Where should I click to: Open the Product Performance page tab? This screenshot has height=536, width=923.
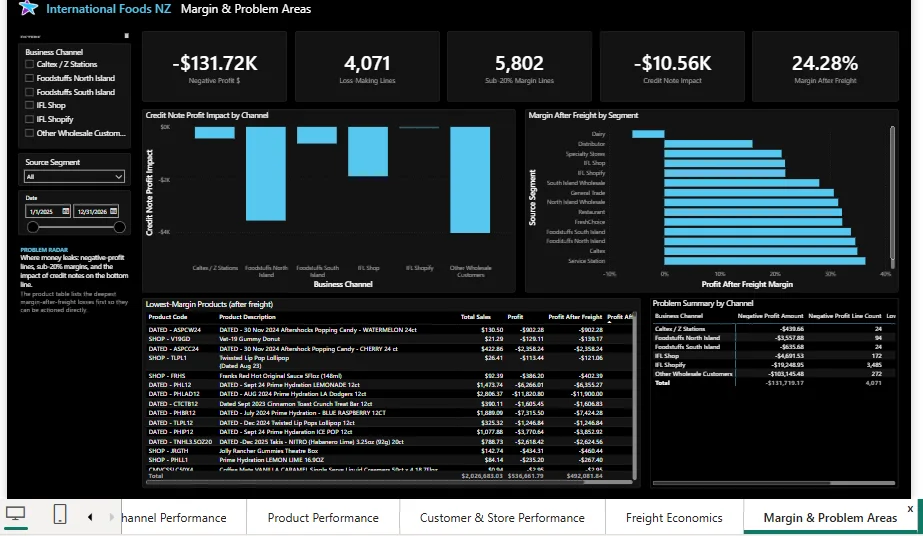tap(323, 518)
